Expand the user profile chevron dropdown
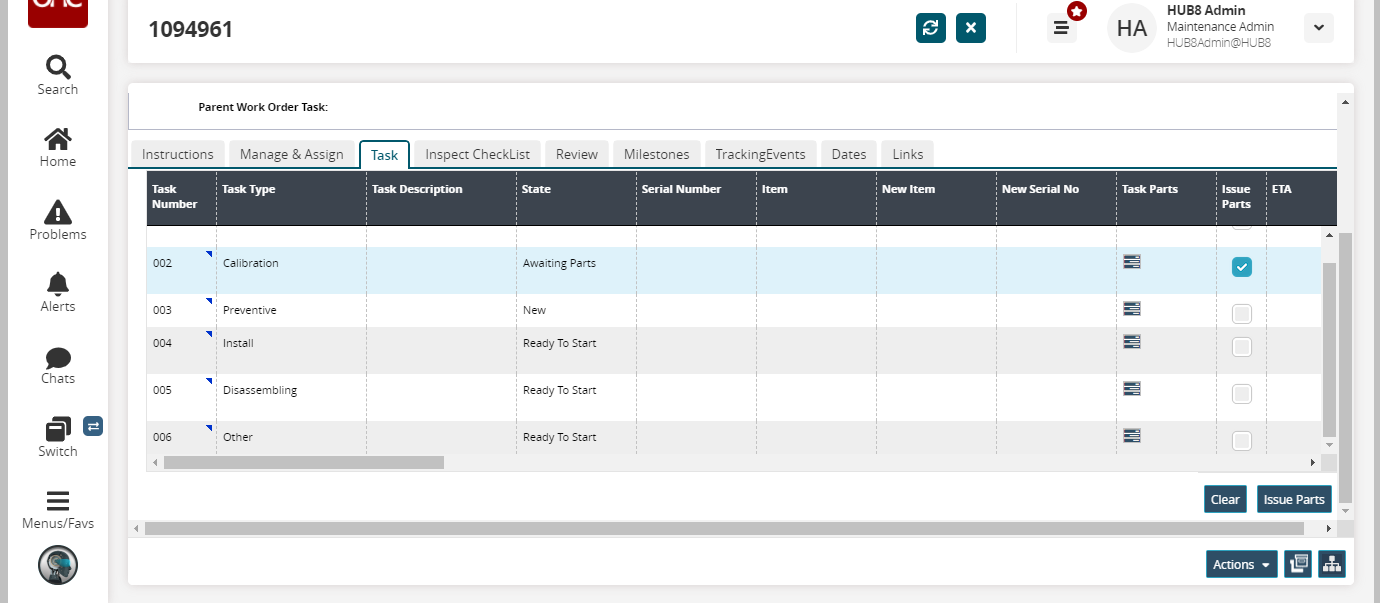This screenshot has height=603, width=1380. point(1318,29)
